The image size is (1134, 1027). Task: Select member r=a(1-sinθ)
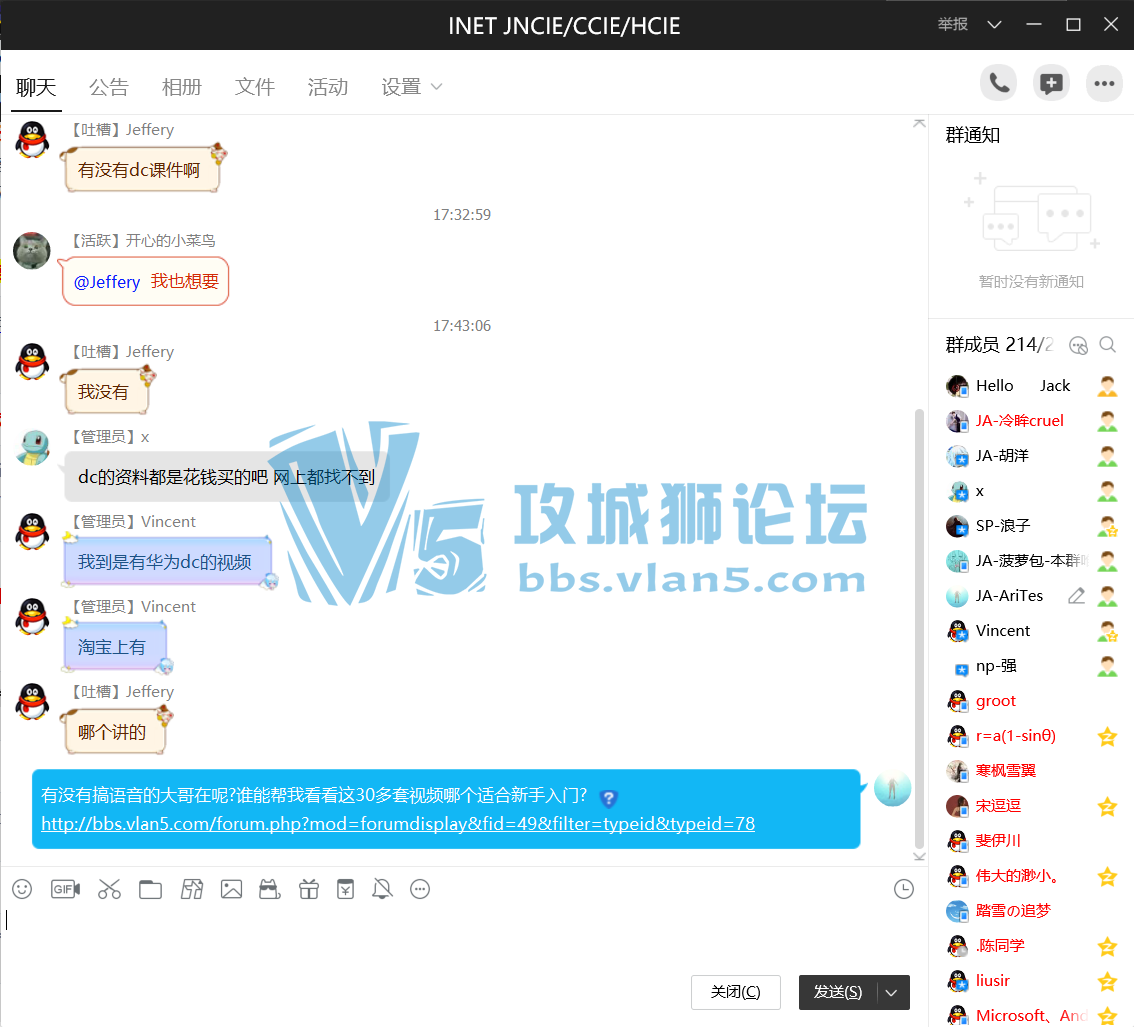[1031, 736]
